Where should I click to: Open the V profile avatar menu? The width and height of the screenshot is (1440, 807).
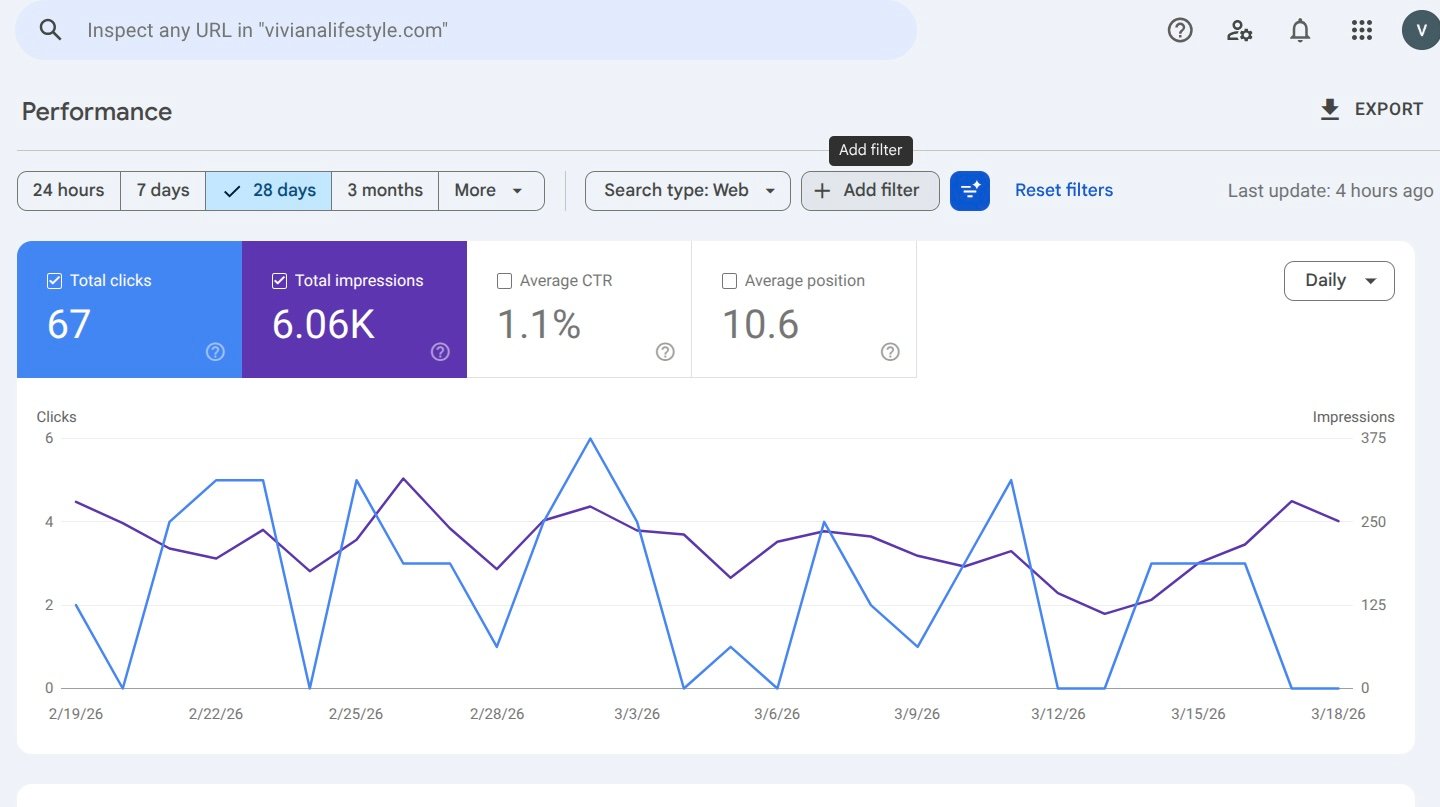pyautogui.click(x=1420, y=29)
